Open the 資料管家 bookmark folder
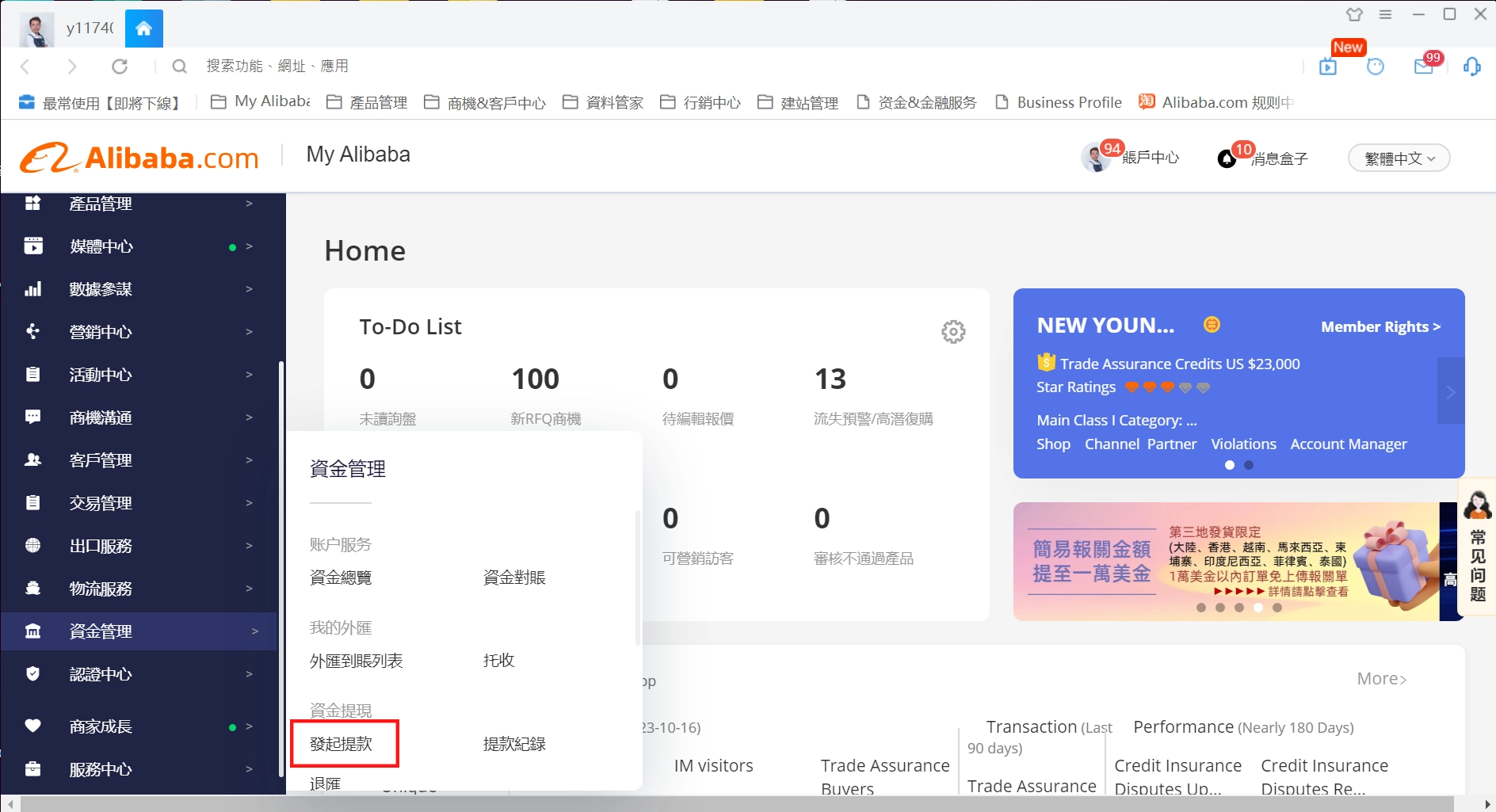The image size is (1496, 812). pos(603,102)
